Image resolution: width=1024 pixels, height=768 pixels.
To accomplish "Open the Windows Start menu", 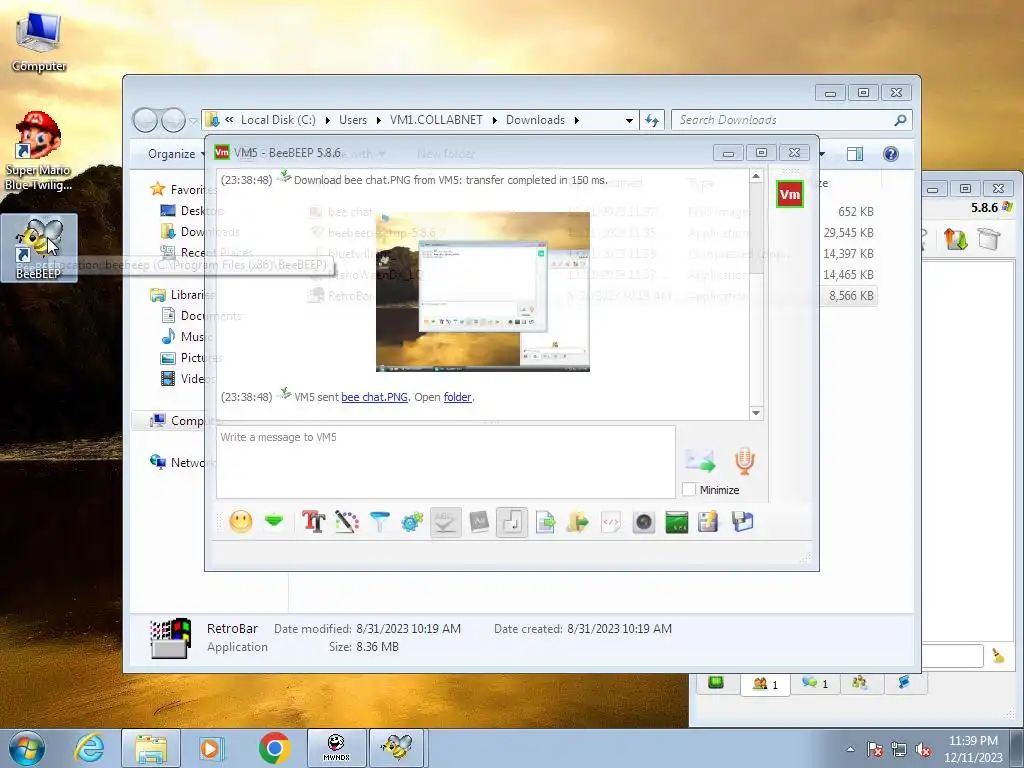I will pyautogui.click(x=26, y=748).
